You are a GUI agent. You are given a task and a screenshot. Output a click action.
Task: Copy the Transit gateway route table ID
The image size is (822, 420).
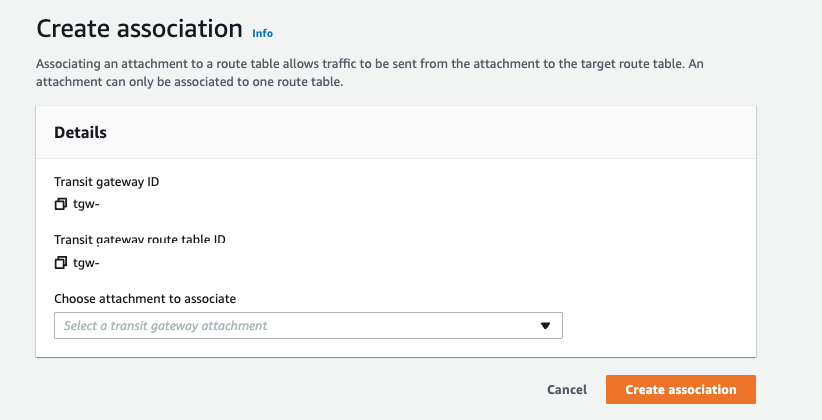pyautogui.click(x=61, y=263)
